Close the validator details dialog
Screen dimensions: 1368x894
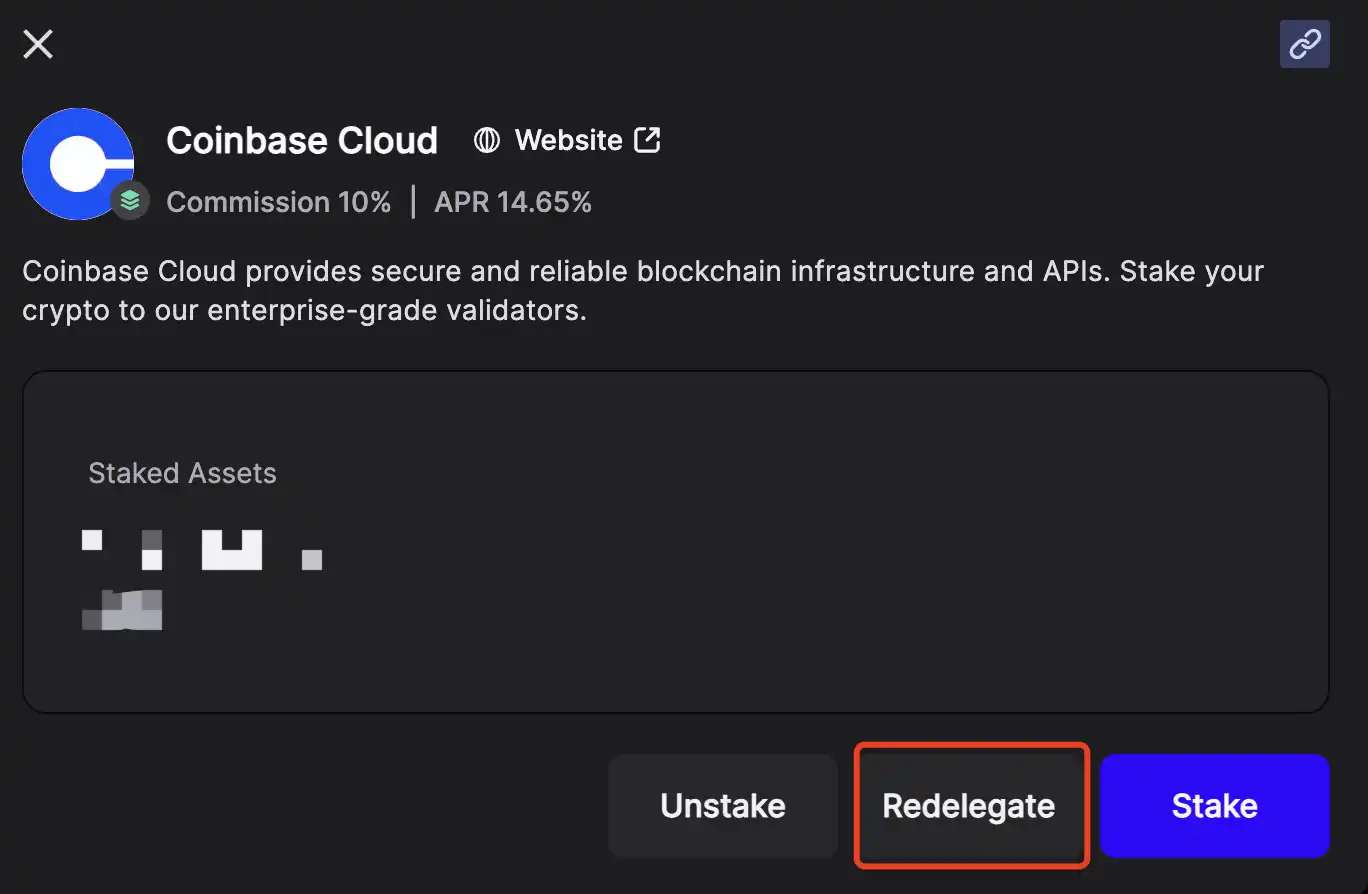[x=38, y=44]
